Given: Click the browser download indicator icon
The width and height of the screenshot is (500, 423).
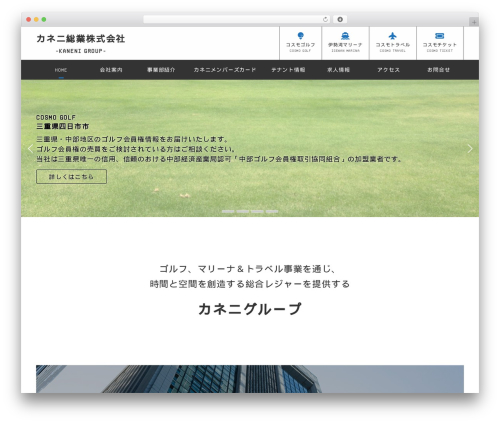Looking at the screenshot, I should click(340, 19).
